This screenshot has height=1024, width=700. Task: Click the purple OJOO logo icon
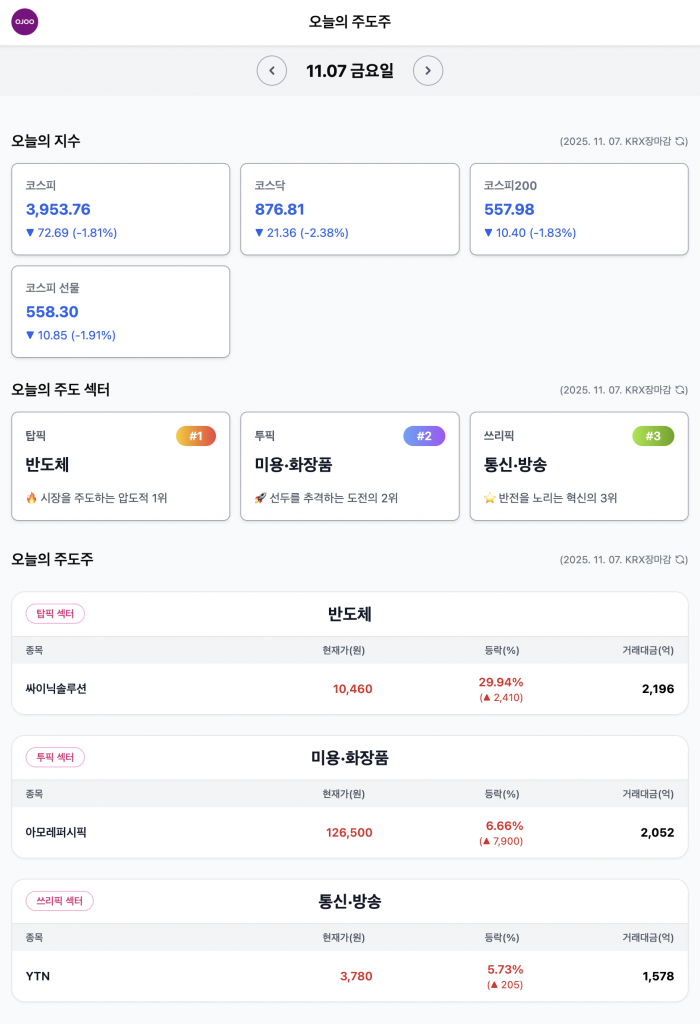point(24,22)
